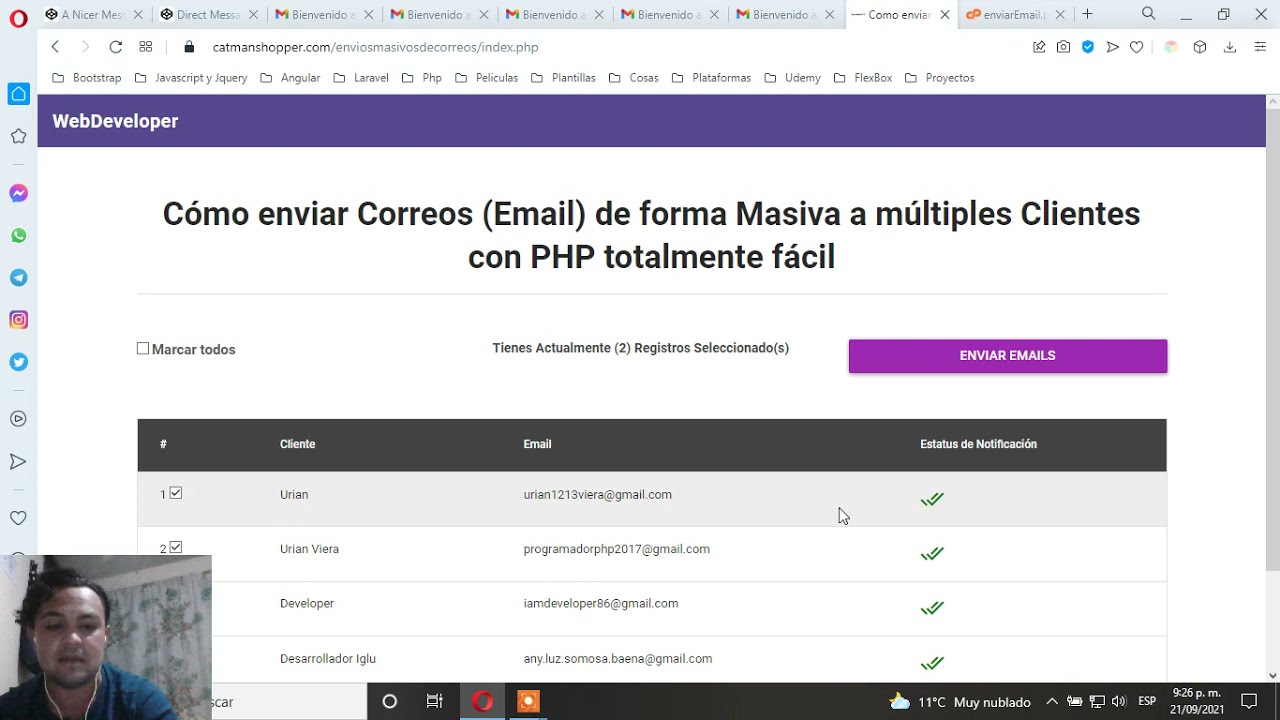Open Opera from the taskbar
This screenshot has width=1280, height=720.
point(483,702)
